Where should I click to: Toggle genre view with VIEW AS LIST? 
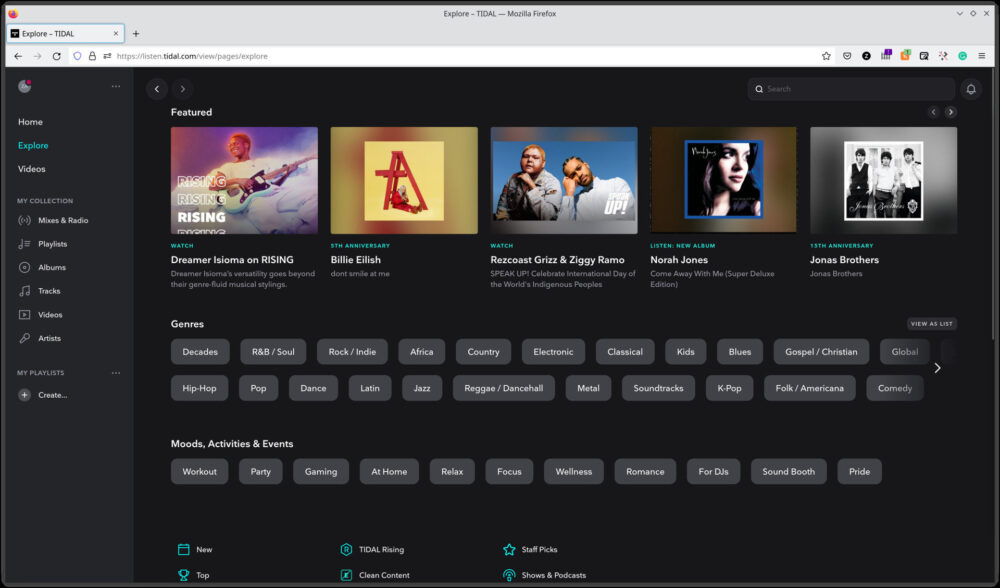pyautogui.click(x=932, y=323)
